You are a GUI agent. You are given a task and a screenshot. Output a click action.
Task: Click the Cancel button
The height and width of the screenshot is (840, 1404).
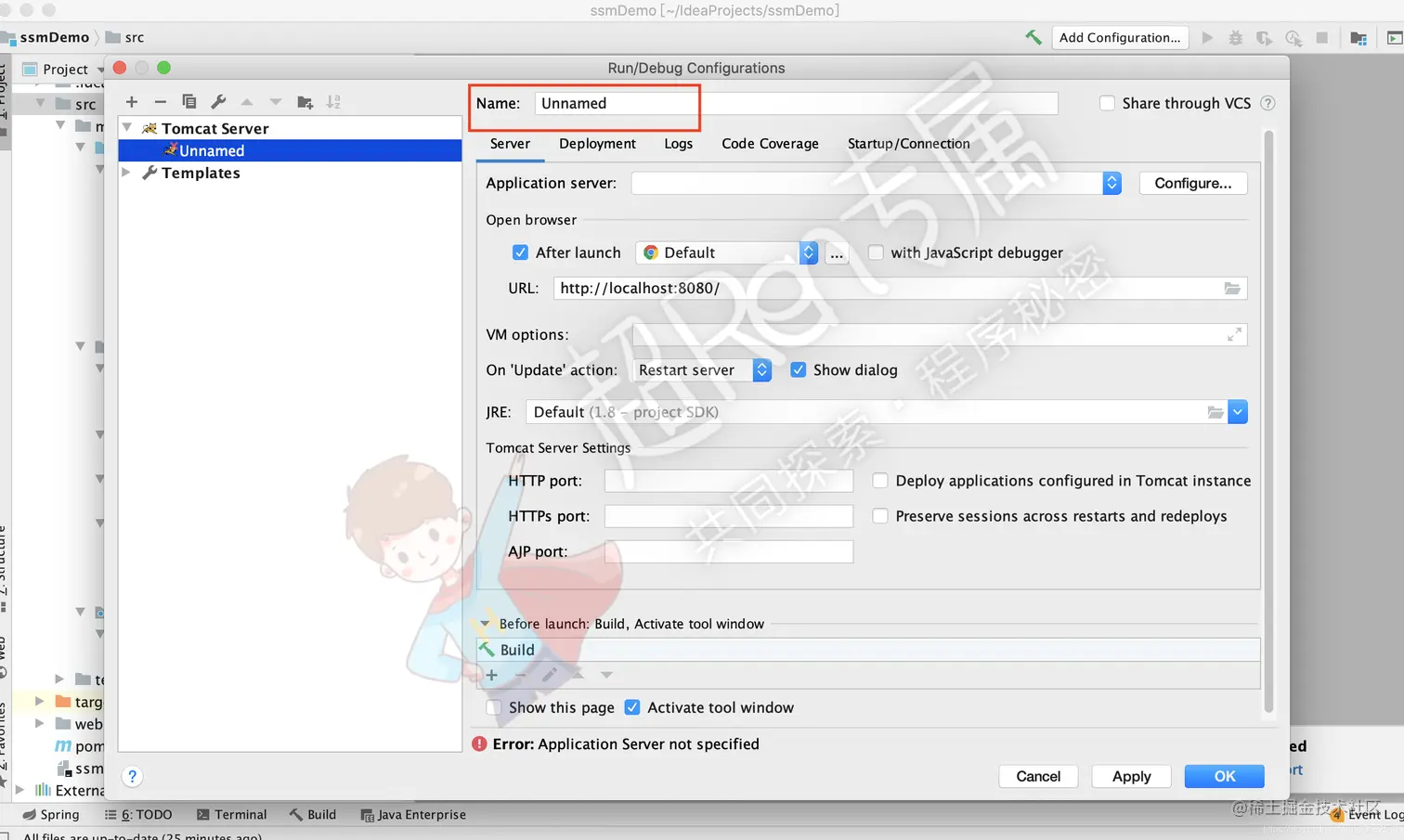(1038, 776)
